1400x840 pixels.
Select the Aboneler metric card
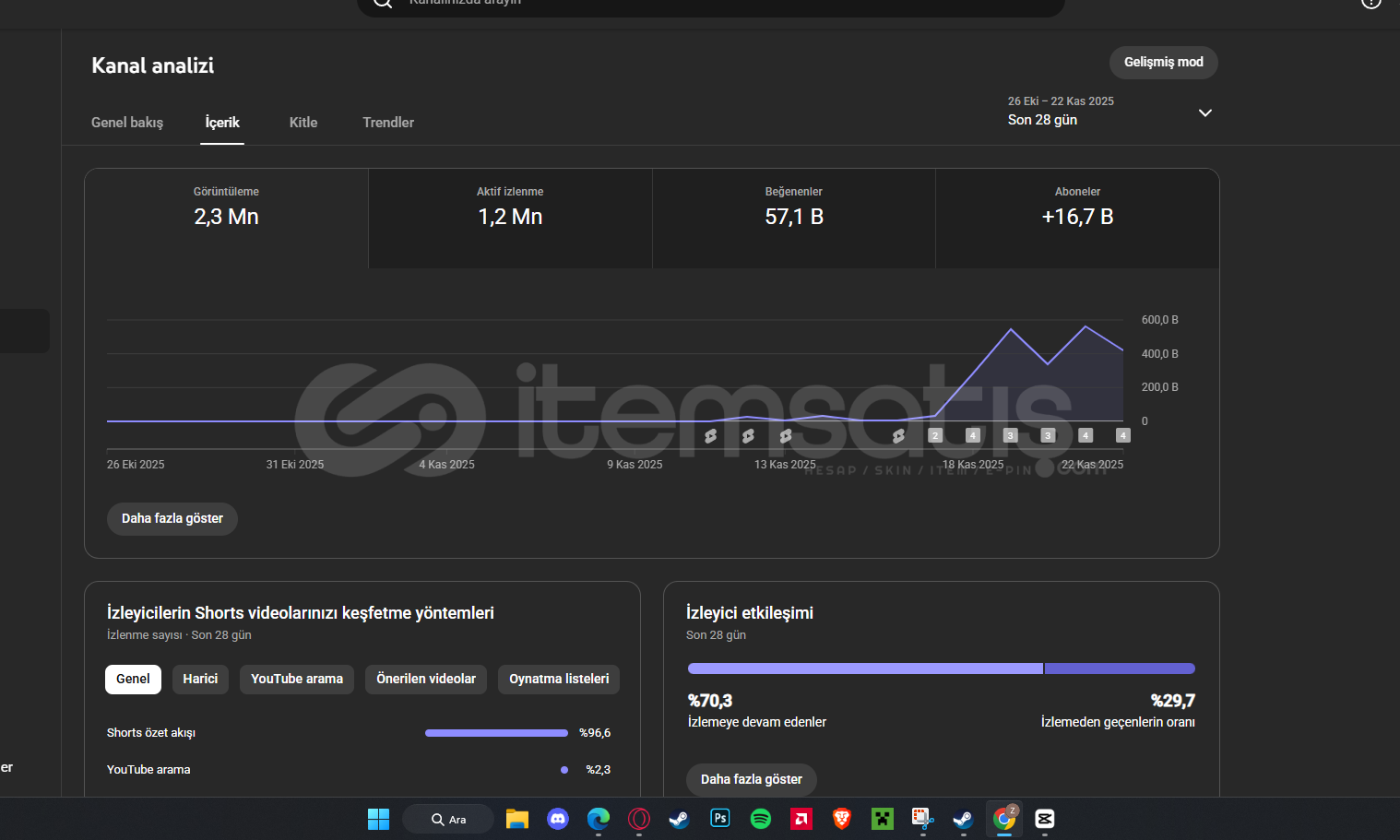tap(1077, 218)
